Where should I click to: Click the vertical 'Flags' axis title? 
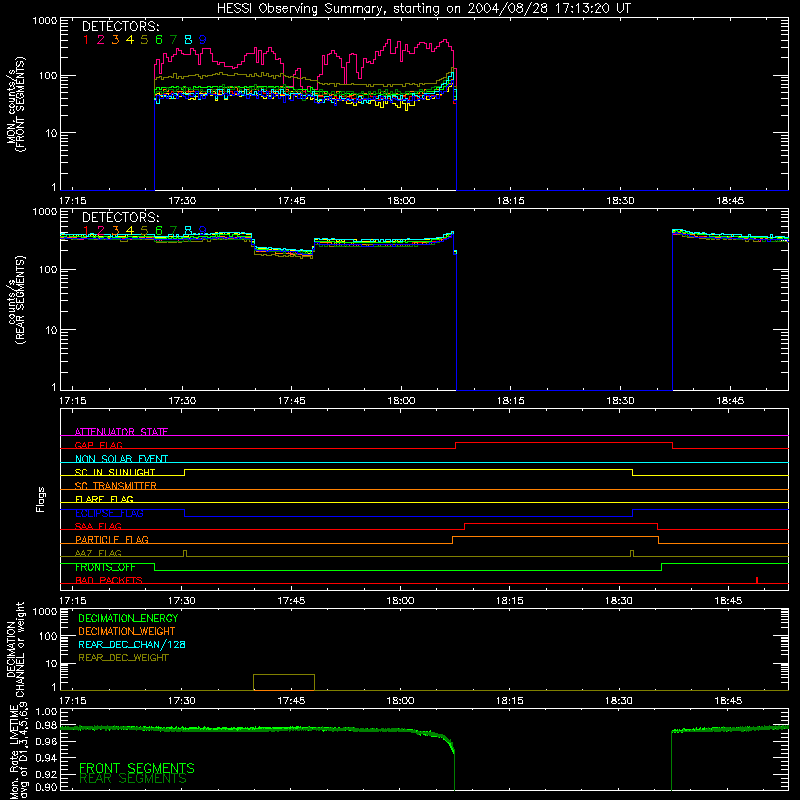pyautogui.click(x=40, y=499)
